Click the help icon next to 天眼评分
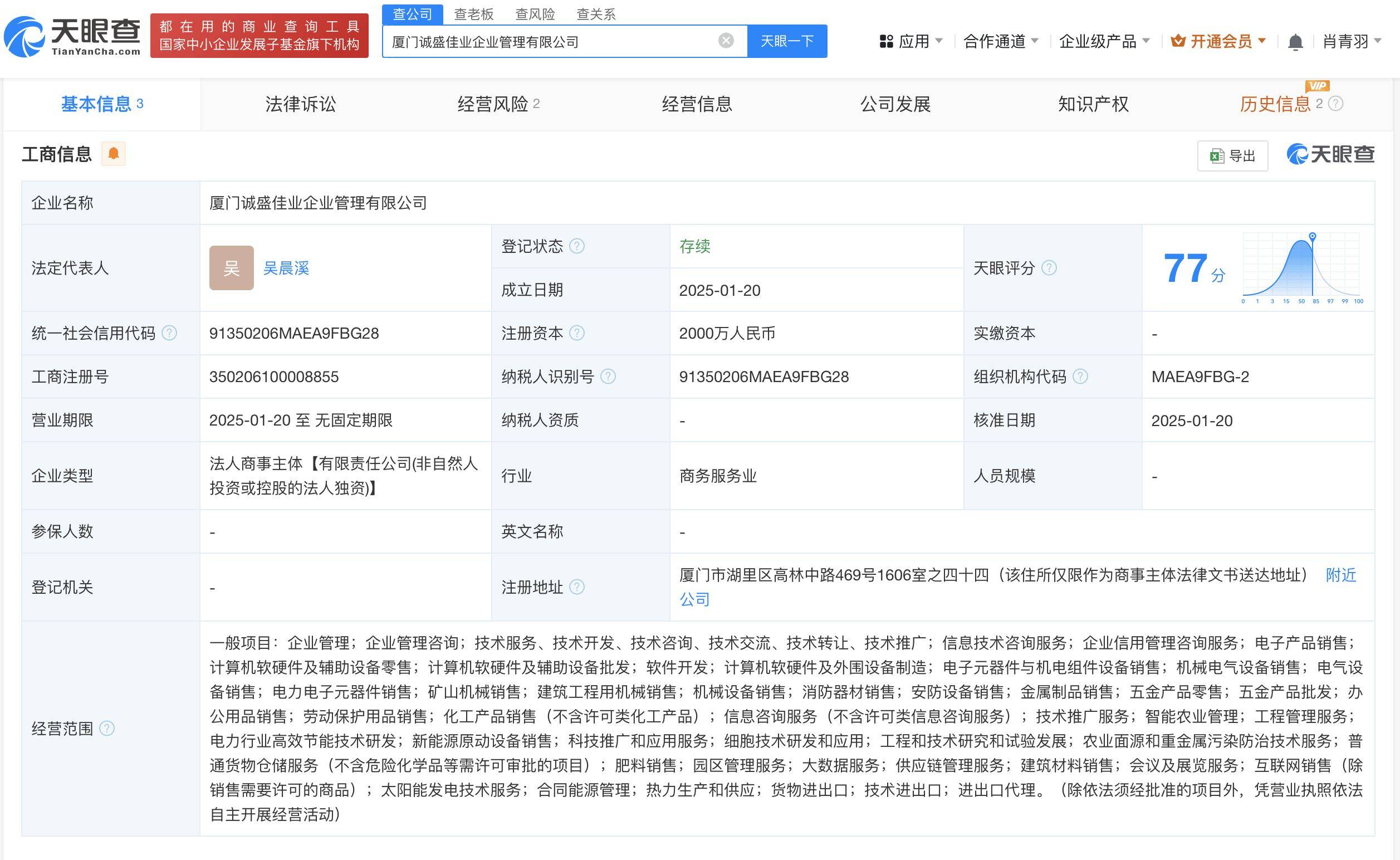This screenshot has height=860, width=1400. tap(1049, 268)
